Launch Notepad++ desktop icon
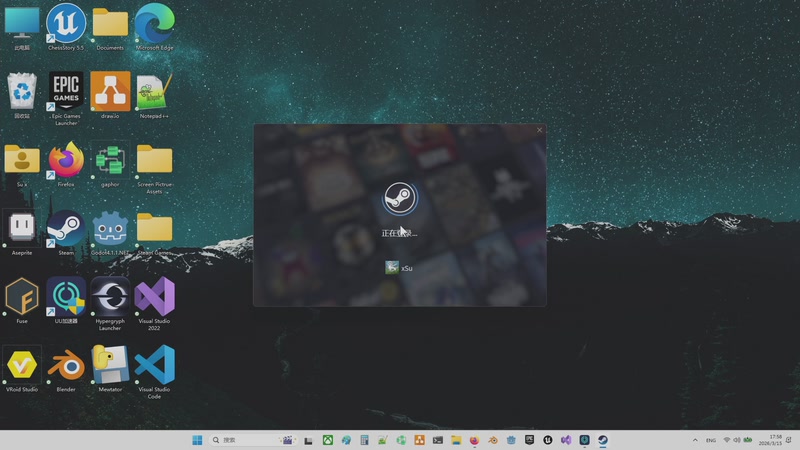The height and width of the screenshot is (450, 800). click(x=155, y=95)
